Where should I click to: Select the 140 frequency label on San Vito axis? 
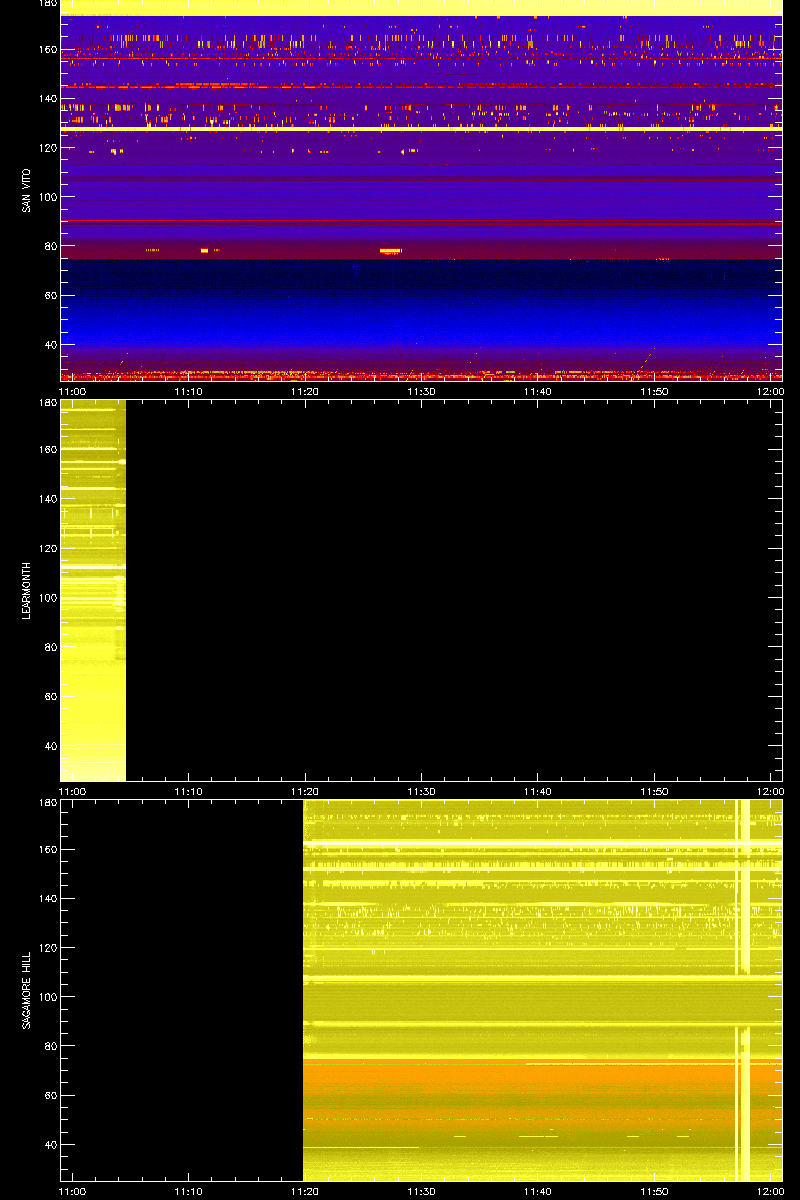coord(46,98)
